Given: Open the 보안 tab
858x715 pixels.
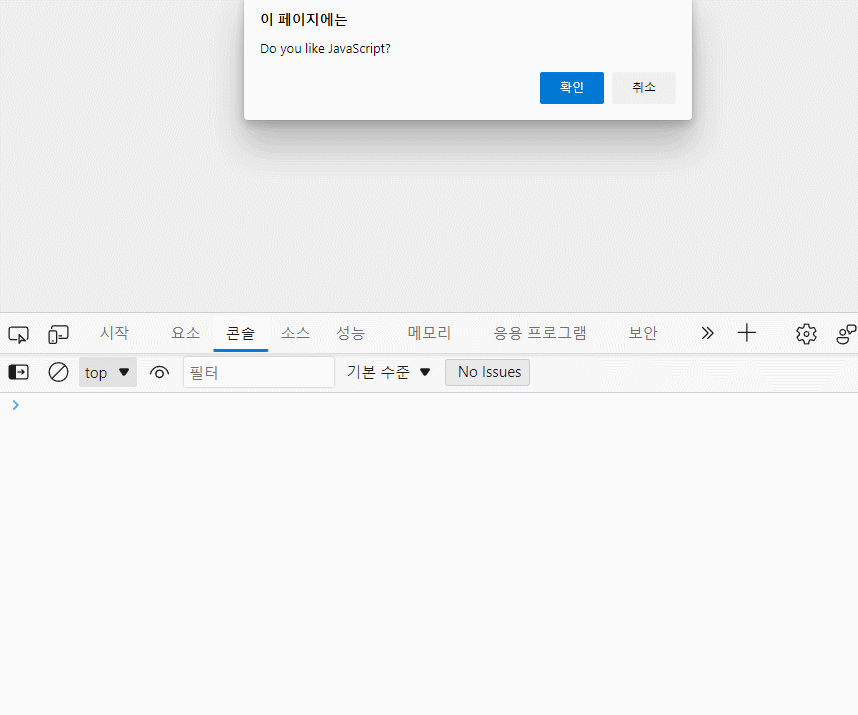Looking at the screenshot, I should coord(643,333).
